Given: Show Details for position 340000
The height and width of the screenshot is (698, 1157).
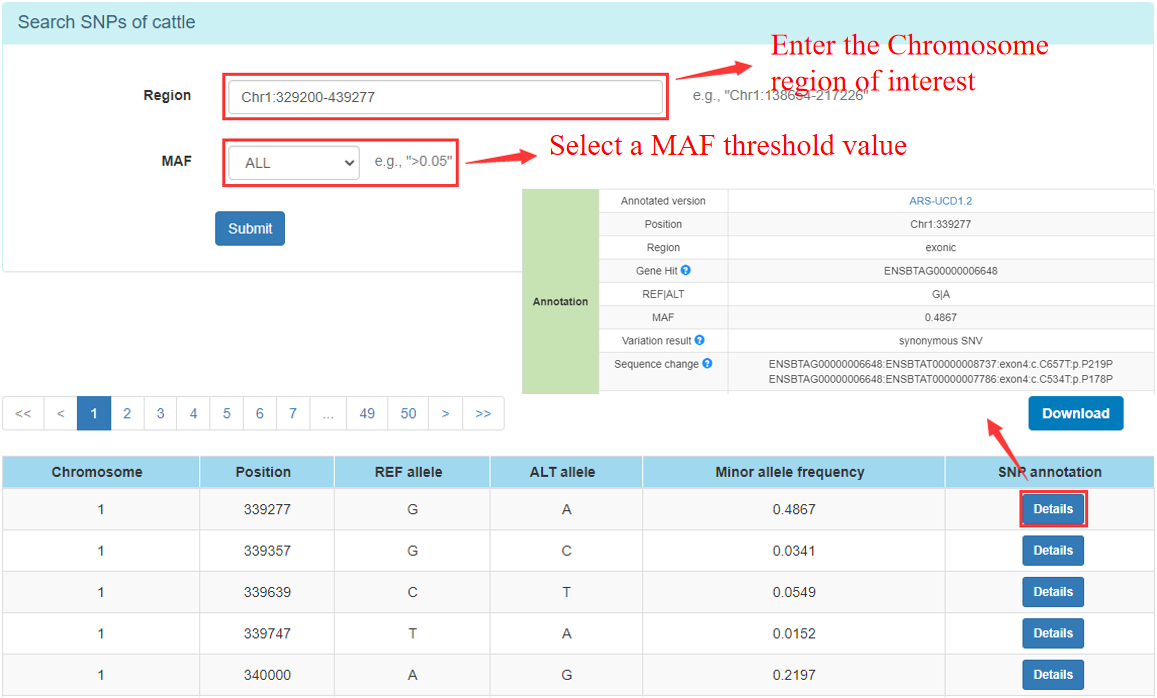Looking at the screenshot, I should [x=1052, y=675].
